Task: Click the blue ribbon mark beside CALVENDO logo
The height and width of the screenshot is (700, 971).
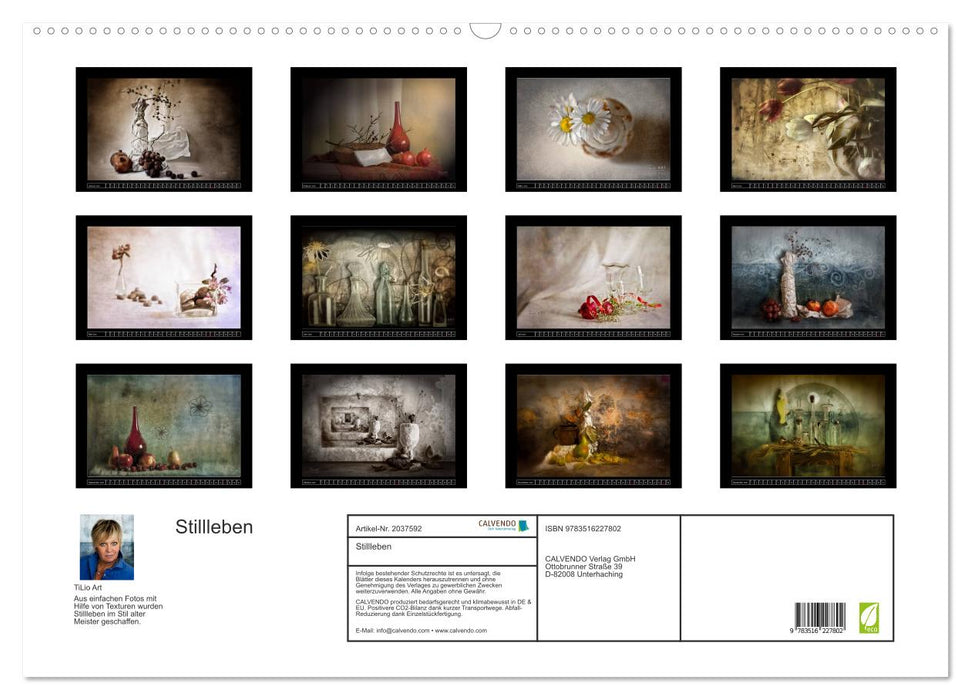Action: click(524, 526)
